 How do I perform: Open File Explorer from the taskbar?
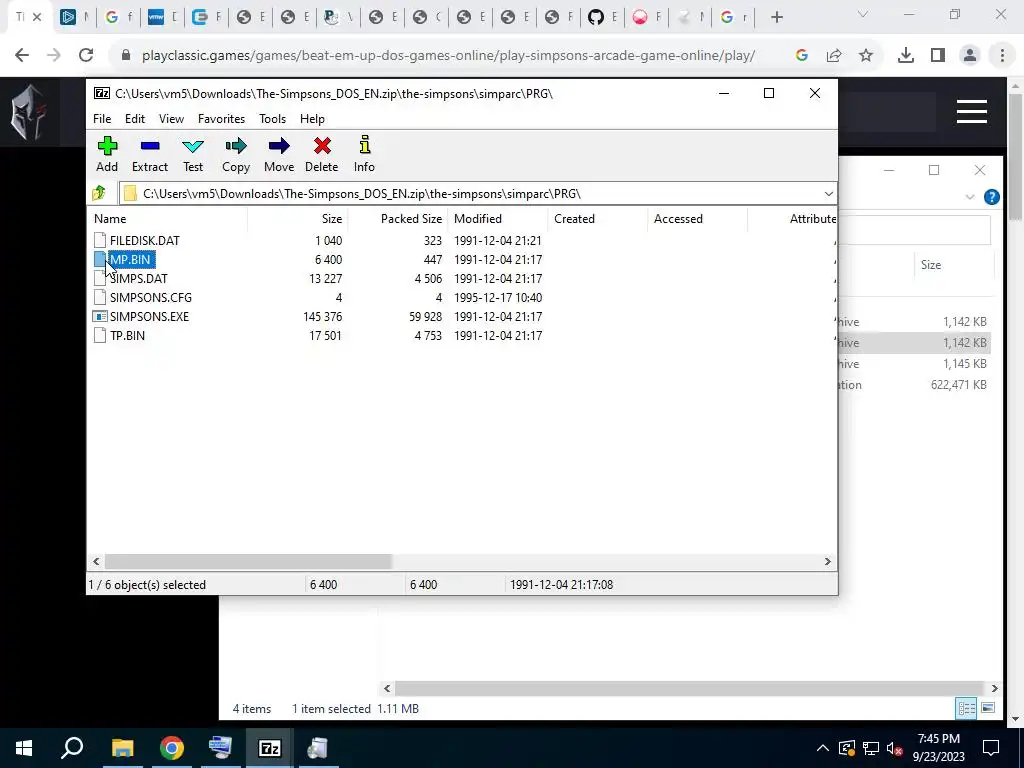122,748
